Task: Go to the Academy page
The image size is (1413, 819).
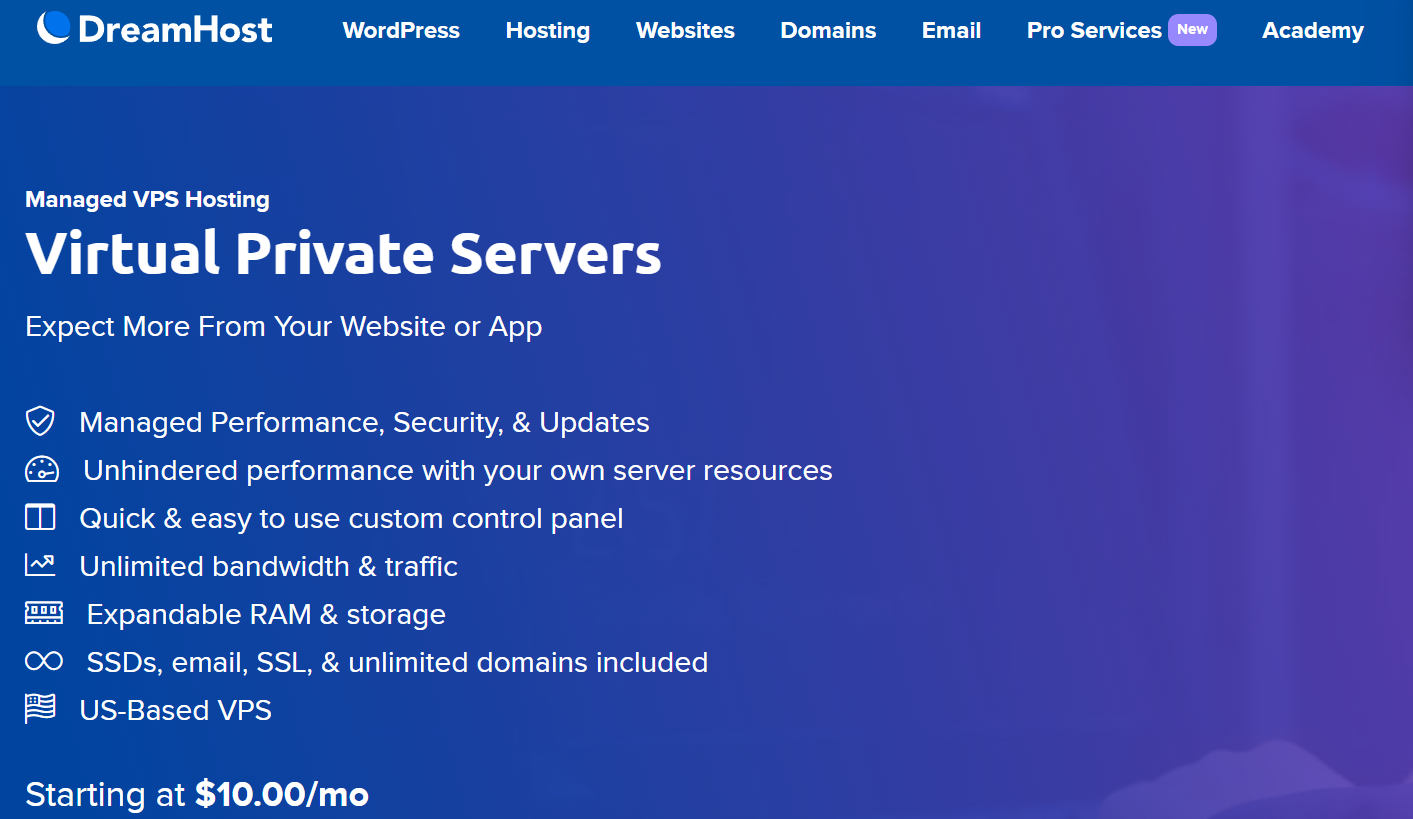Action: [x=1313, y=31]
